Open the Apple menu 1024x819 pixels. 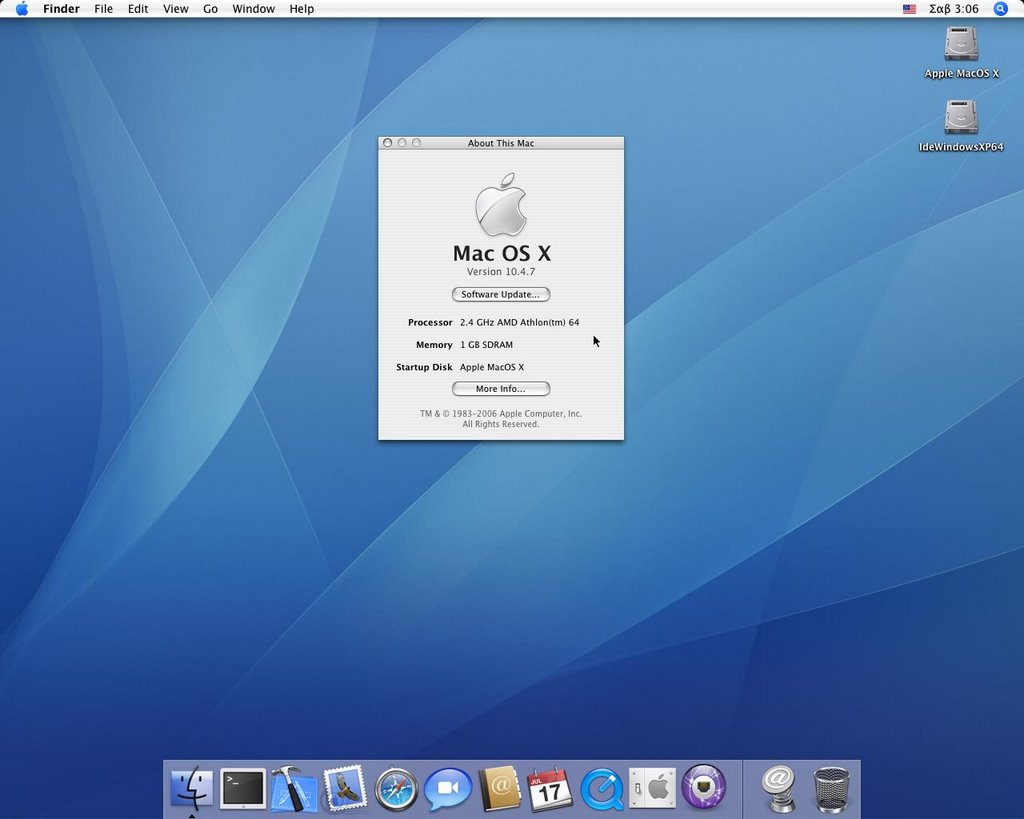pos(22,8)
